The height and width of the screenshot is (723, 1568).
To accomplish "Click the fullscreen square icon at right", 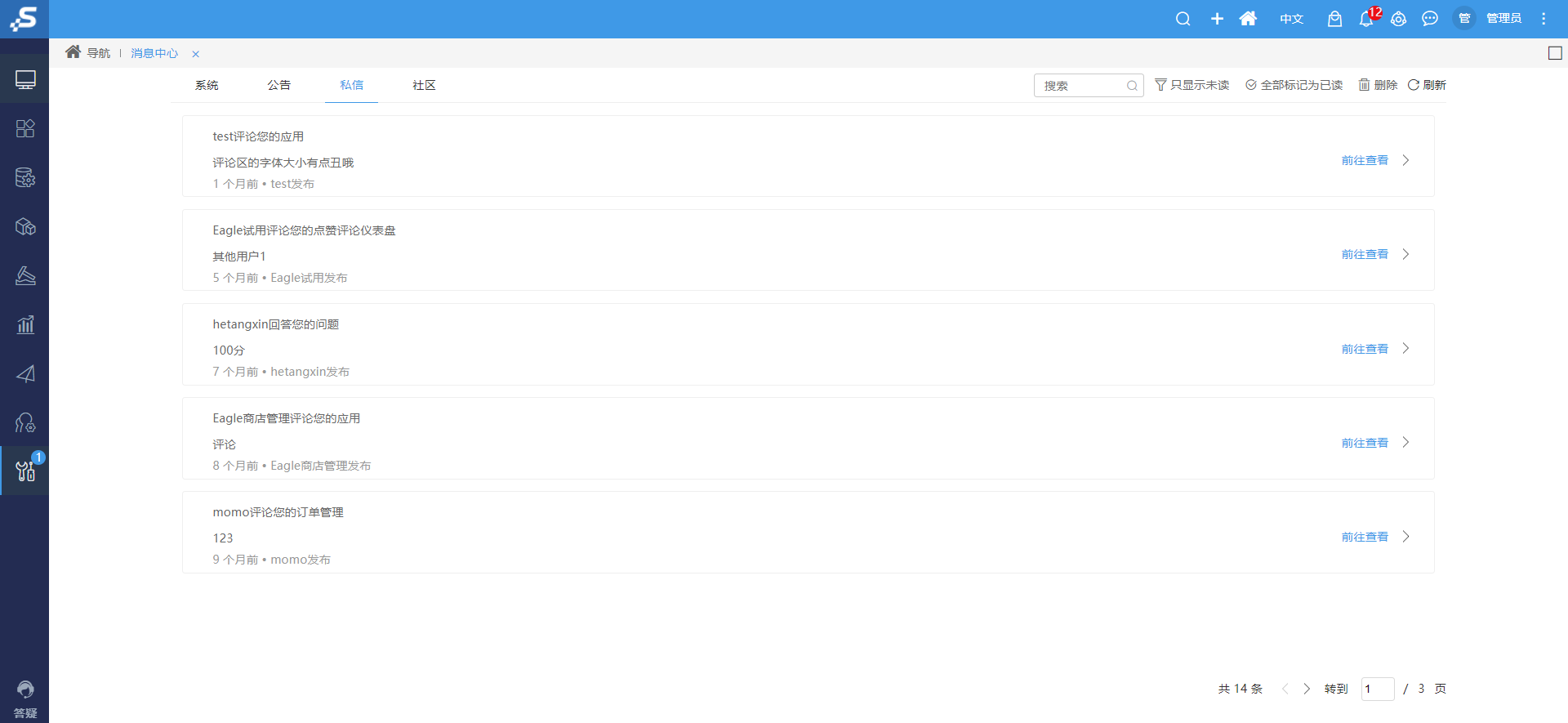I will [1555, 53].
